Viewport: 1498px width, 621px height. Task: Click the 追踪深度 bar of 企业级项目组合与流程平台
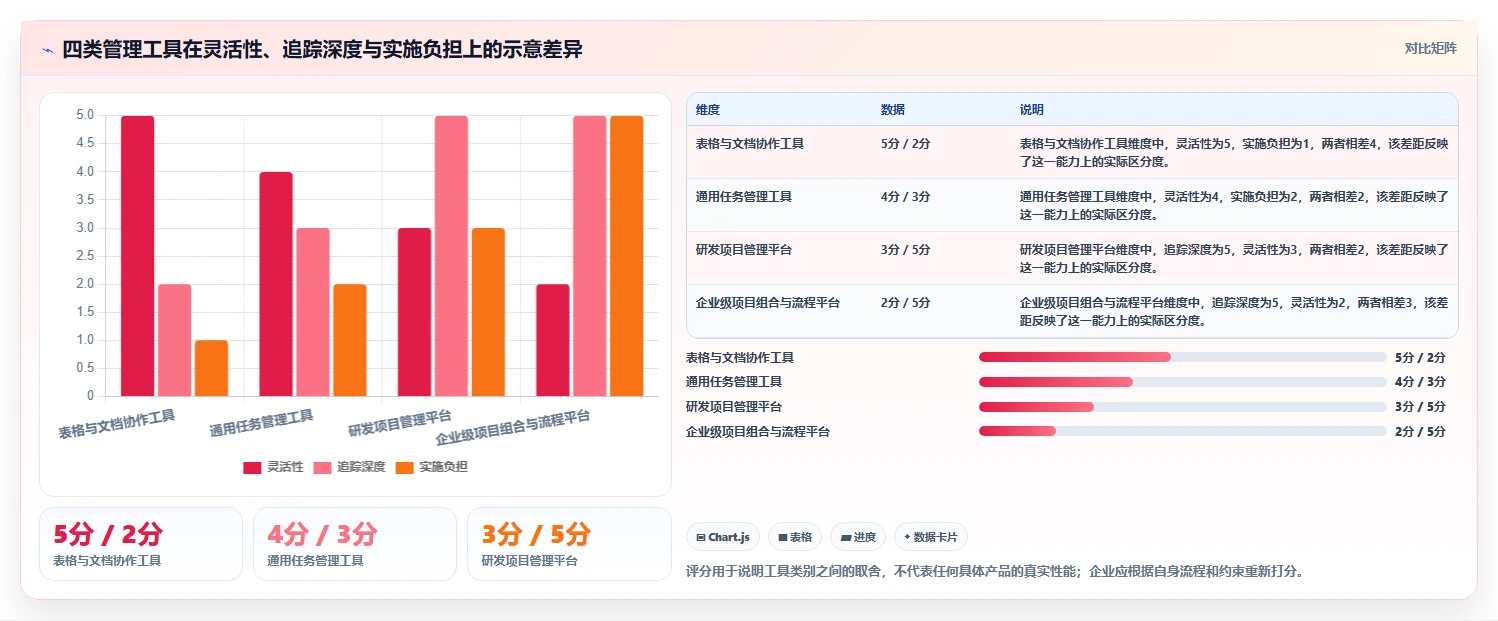590,256
